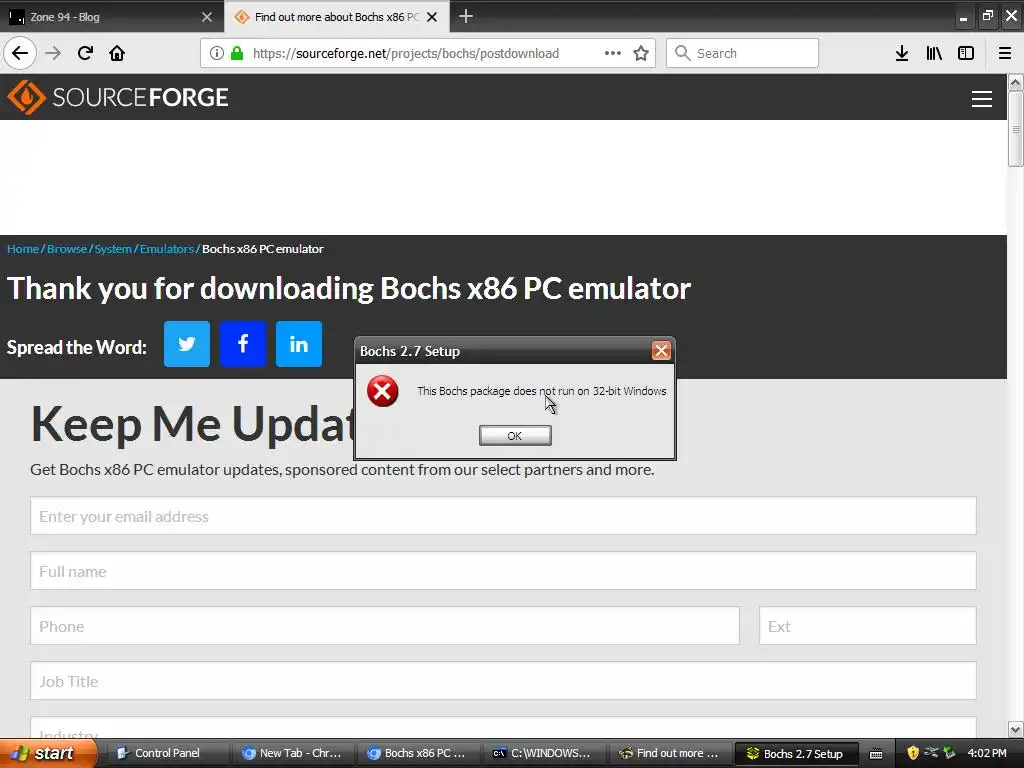
Task: Click the keyboard icon in the taskbar
Action: 876,754
